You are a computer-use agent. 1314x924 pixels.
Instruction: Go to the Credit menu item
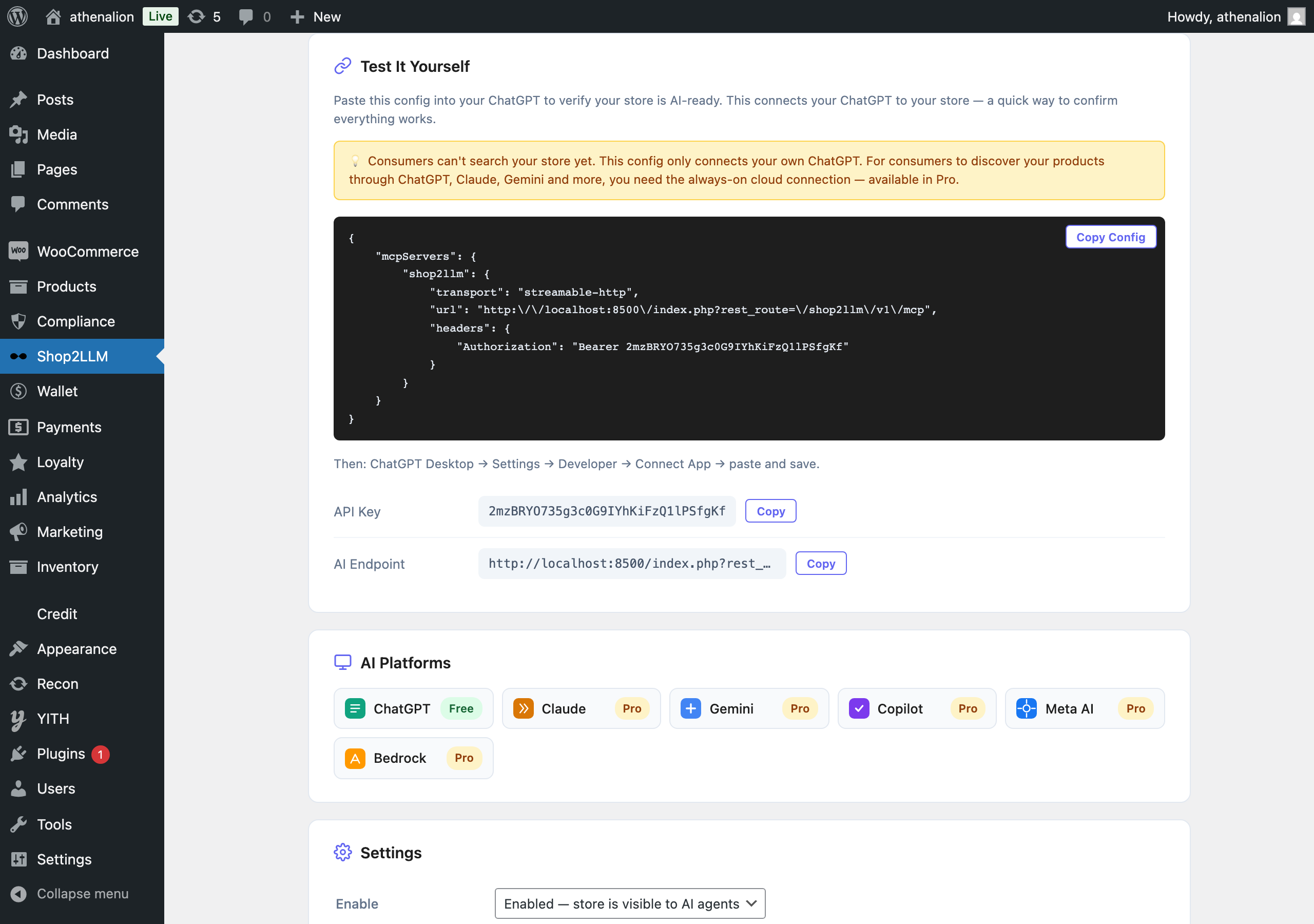pyautogui.click(x=82, y=614)
